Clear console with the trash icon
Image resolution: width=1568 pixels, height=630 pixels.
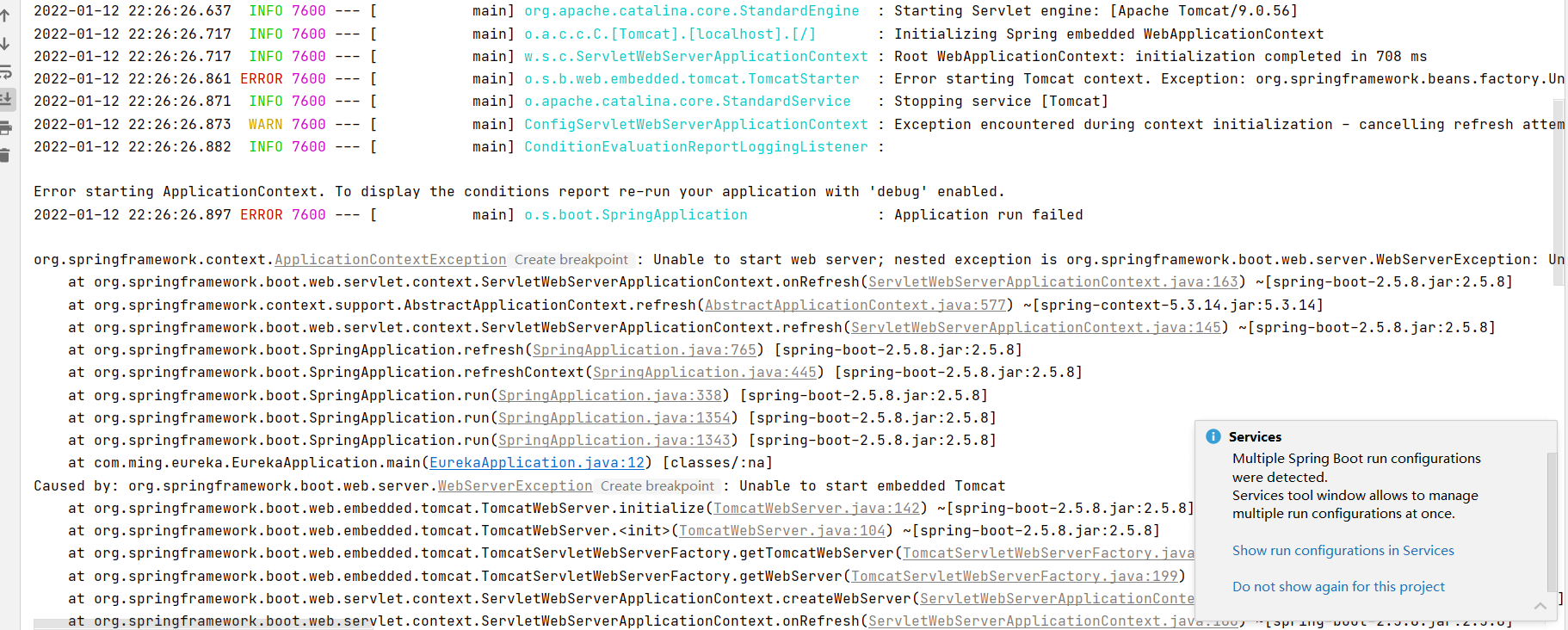(5, 156)
